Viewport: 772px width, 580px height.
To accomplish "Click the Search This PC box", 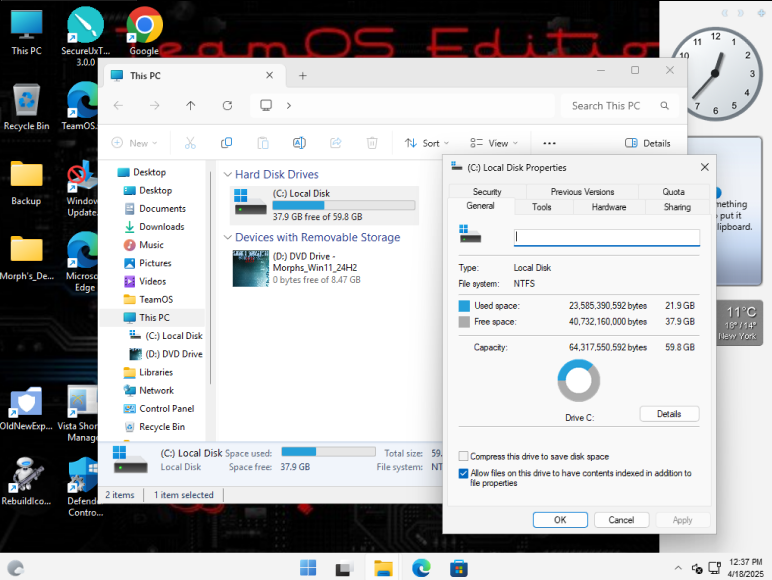I will click(x=619, y=105).
